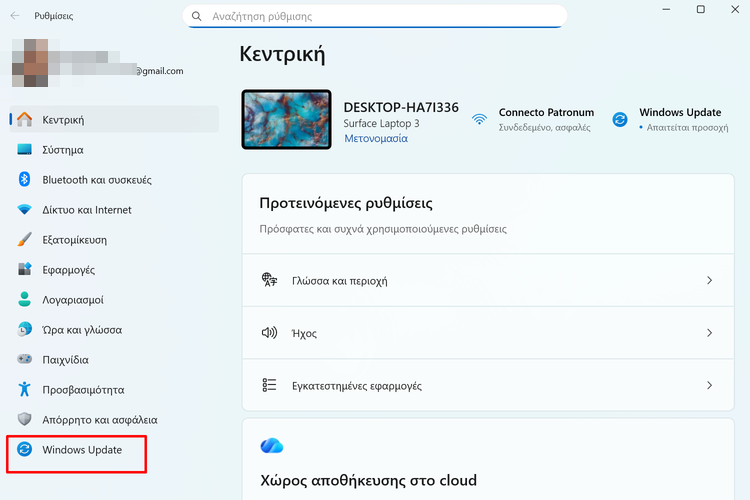The width and height of the screenshot is (750, 500).
Task: Click the OneDrive cloud icon
Action: pos(272,445)
